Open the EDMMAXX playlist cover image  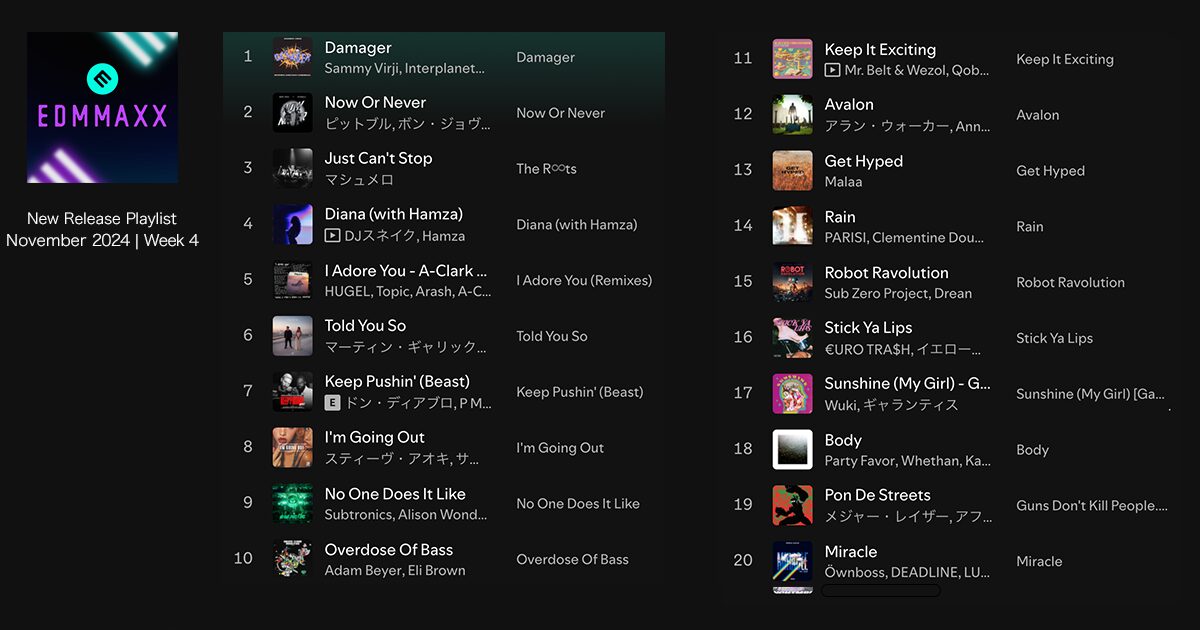coord(102,107)
